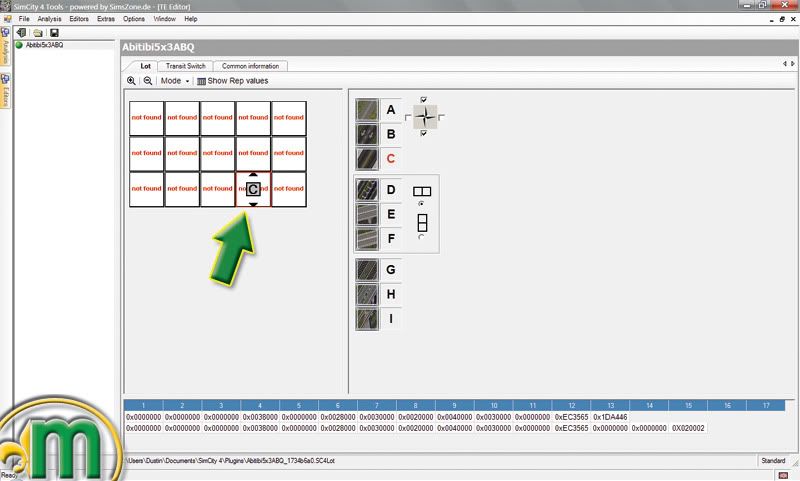Click the save disk icon in toolbar

click(x=54, y=32)
